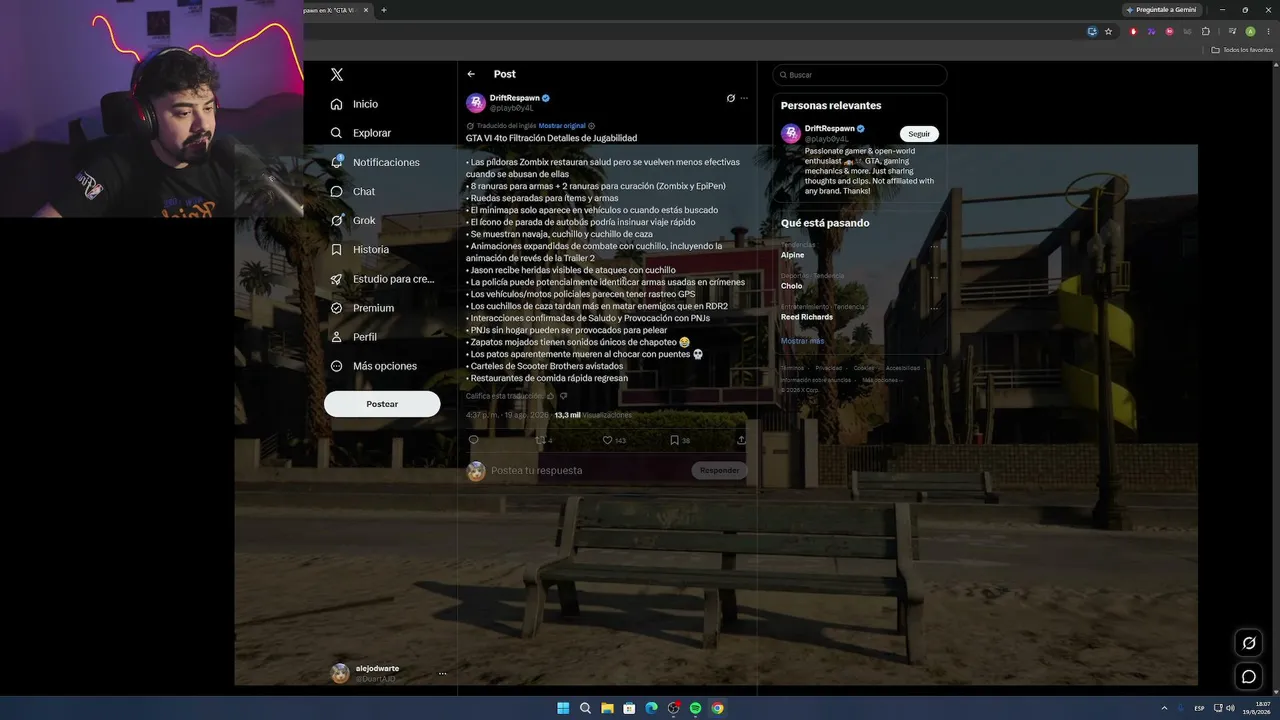Open the Grok icon on the post header
Screen dimensions: 1280x720
click(731, 98)
